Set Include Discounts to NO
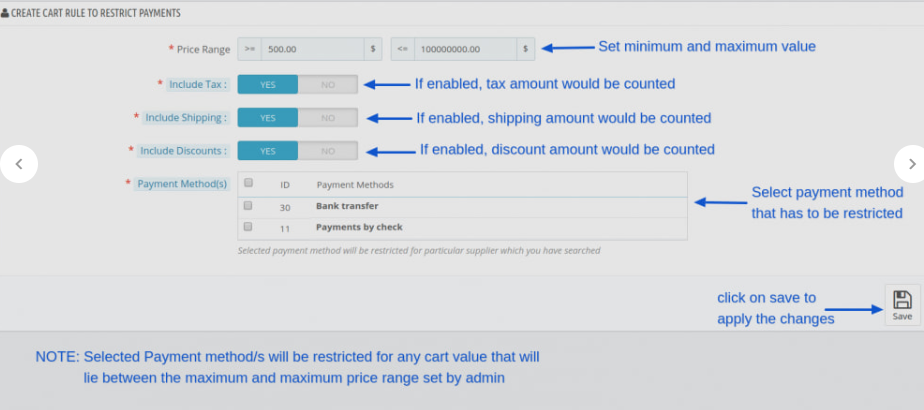The image size is (924, 410). (x=327, y=151)
